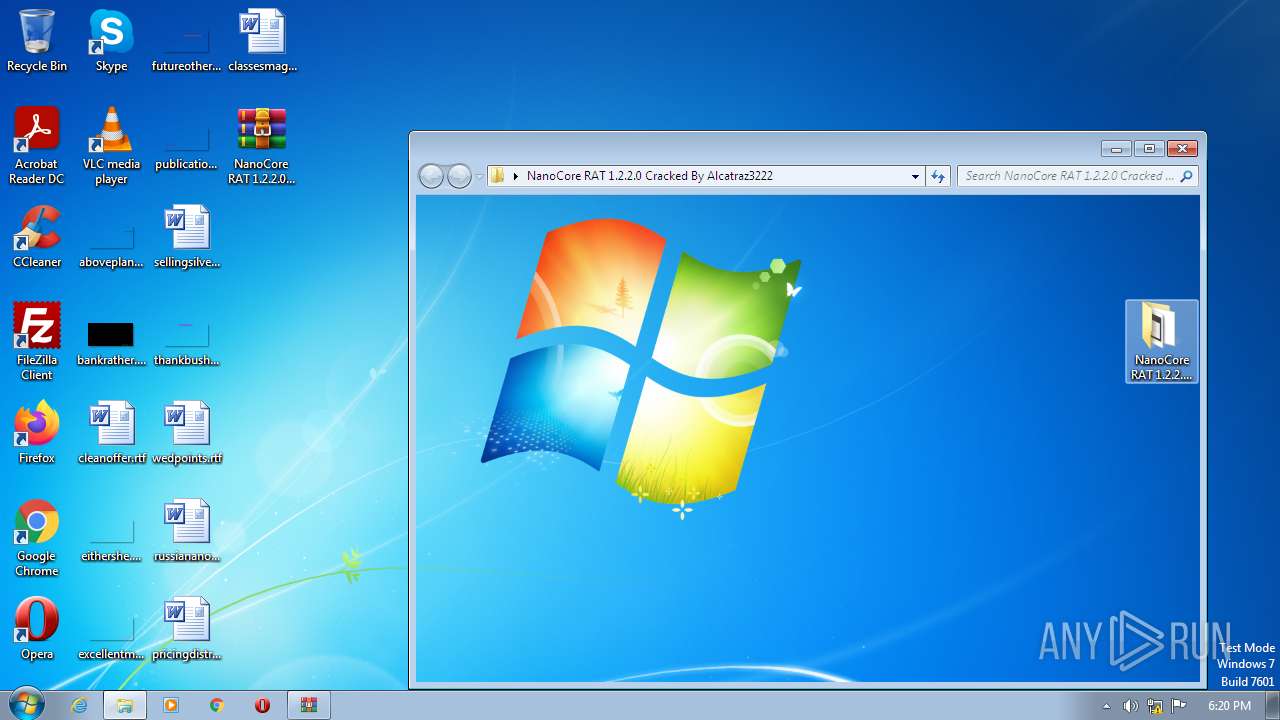Open Acrobat Reader DC shortcut

(37, 146)
